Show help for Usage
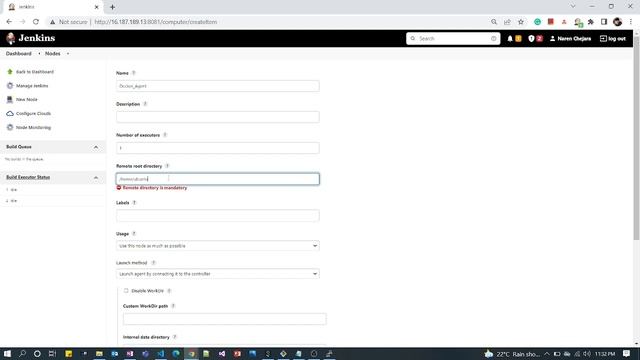Image resolution: width=640 pixels, height=360 pixels. pos(134,234)
